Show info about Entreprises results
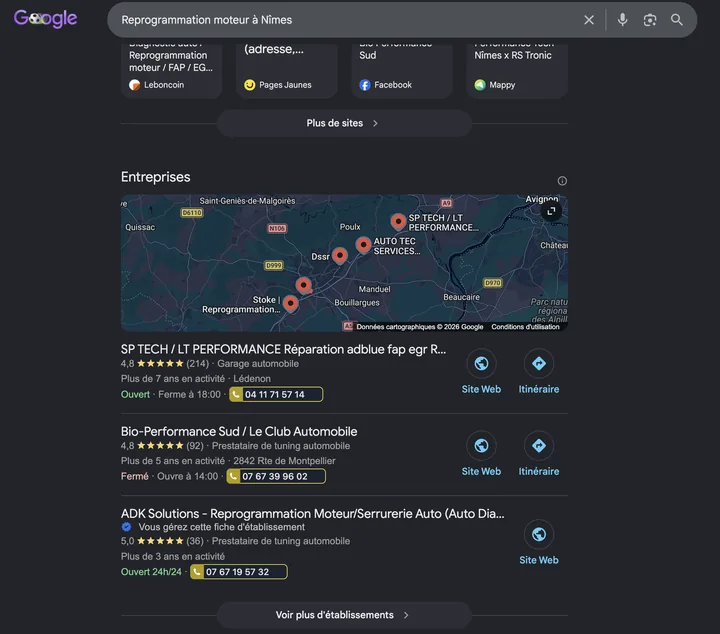 tap(562, 181)
